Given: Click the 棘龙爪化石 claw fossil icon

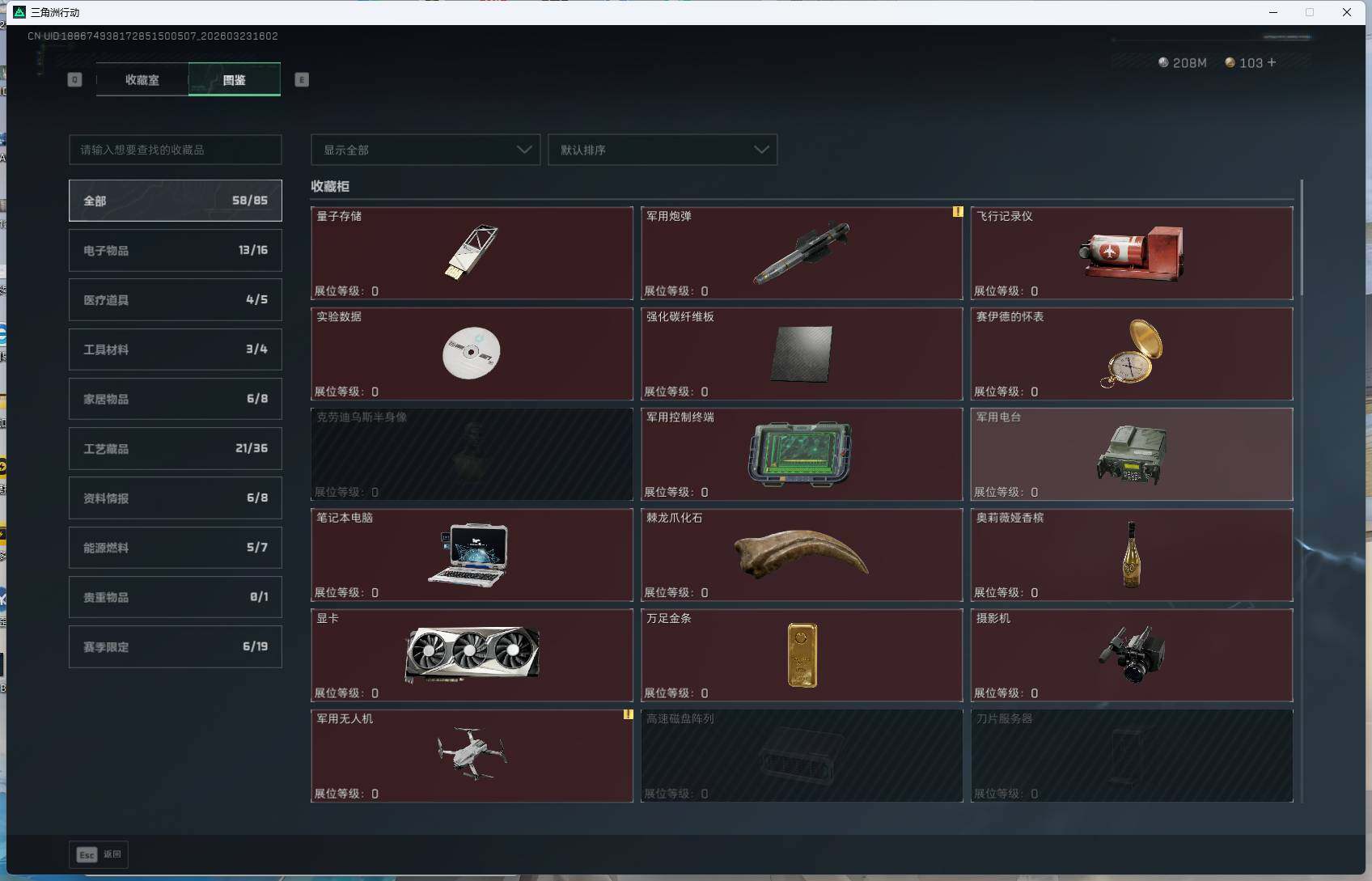Looking at the screenshot, I should tap(802, 553).
